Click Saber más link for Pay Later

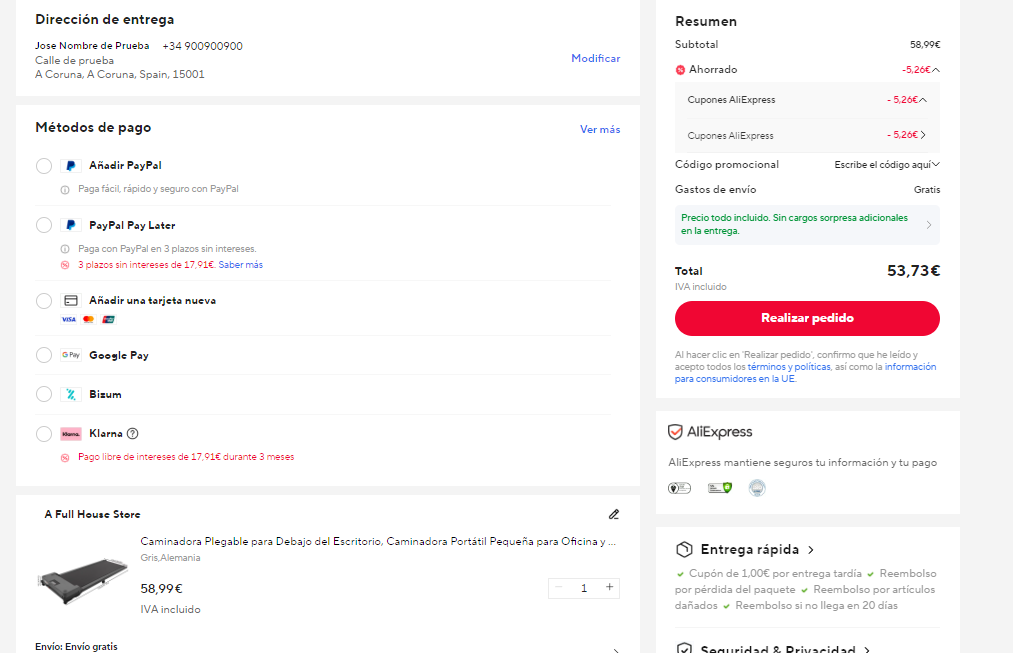[240, 265]
